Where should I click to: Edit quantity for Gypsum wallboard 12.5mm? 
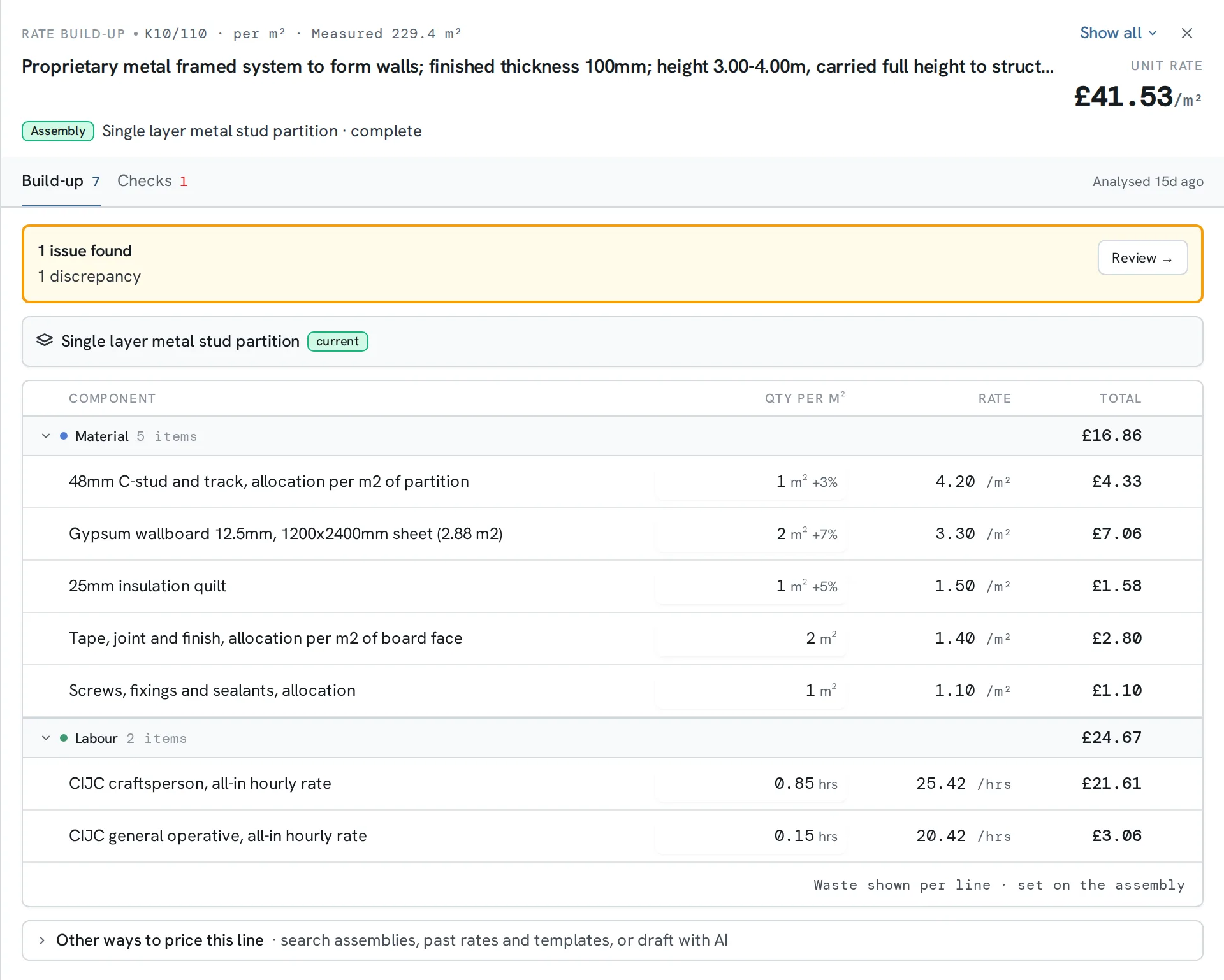coord(750,534)
